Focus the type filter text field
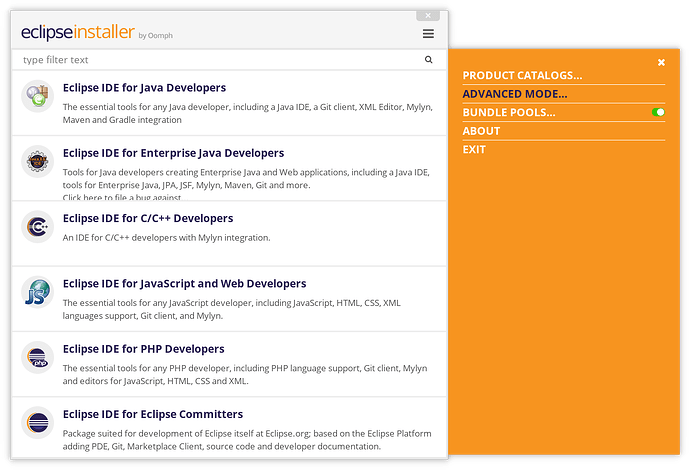The height and width of the screenshot is (470, 690). point(220,60)
